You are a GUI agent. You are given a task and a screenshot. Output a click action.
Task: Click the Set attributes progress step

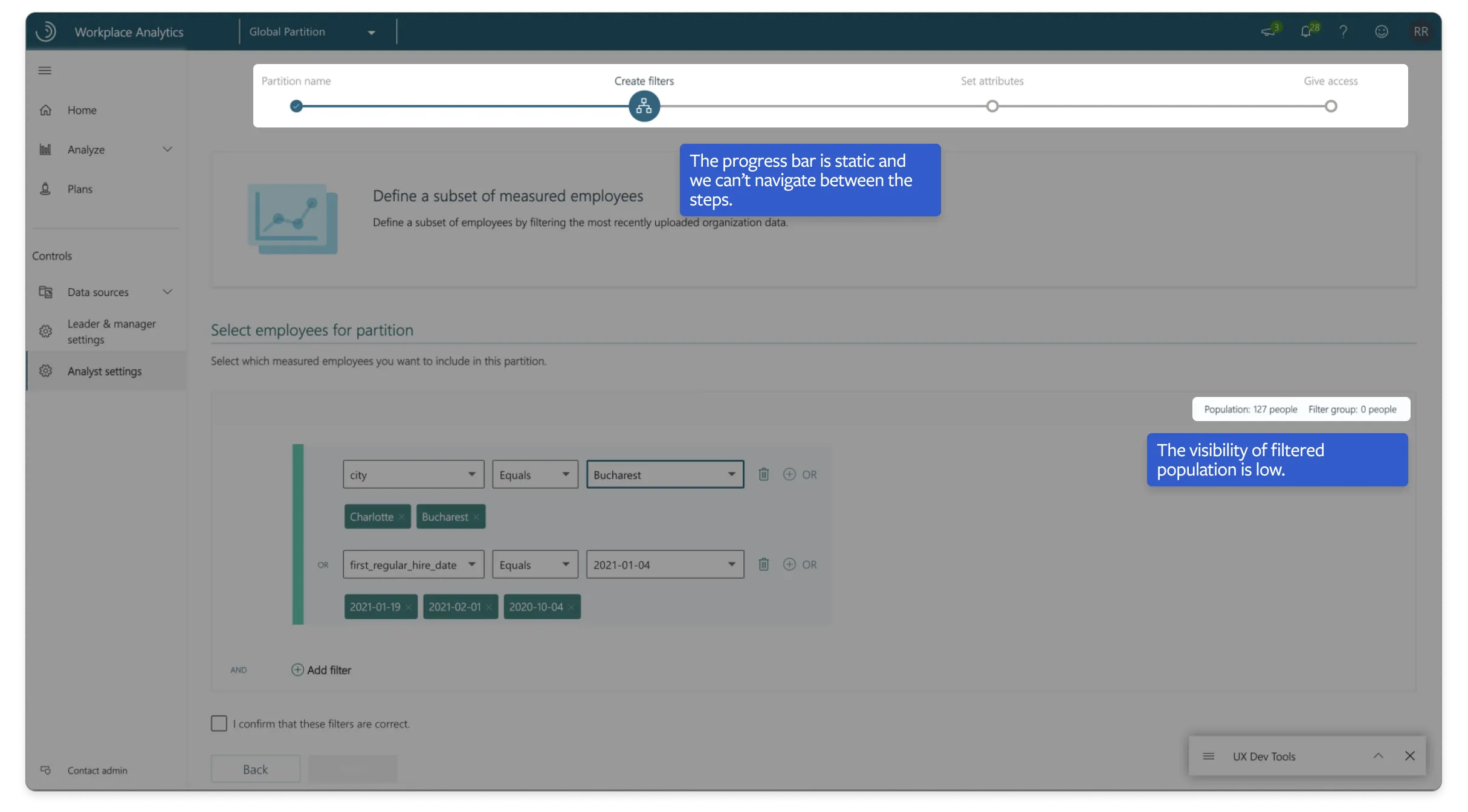coord(992,106)
